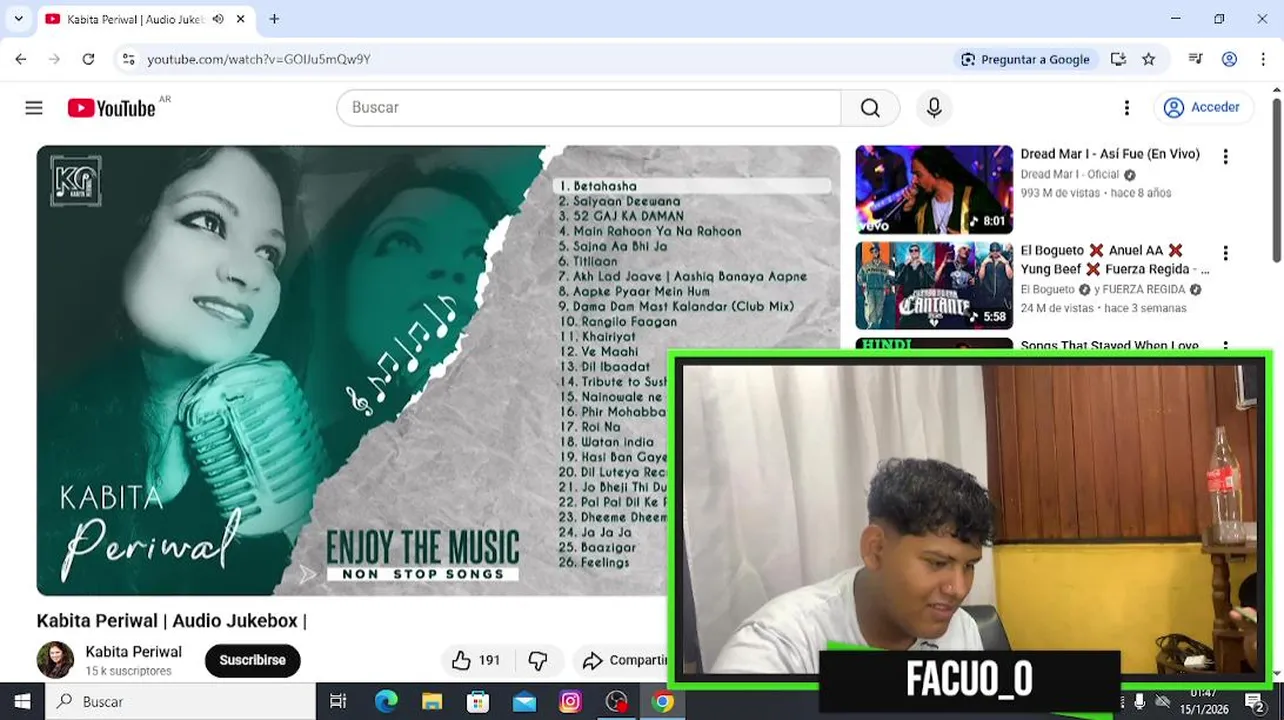Focus the Windows taskbar Buscar search
Viewport: 1284px width, 720px height.
(180, 702)
